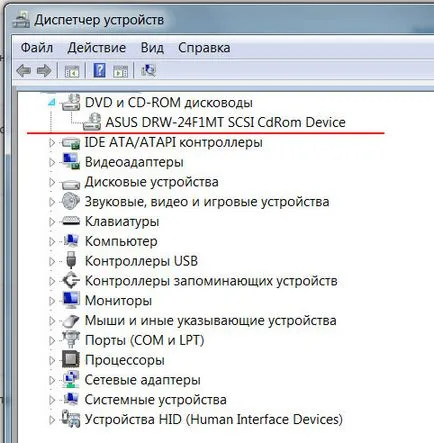Select the DVD и CD-ROM дисководы label
This screenshot has height=443, width=434.
(169, 103)
